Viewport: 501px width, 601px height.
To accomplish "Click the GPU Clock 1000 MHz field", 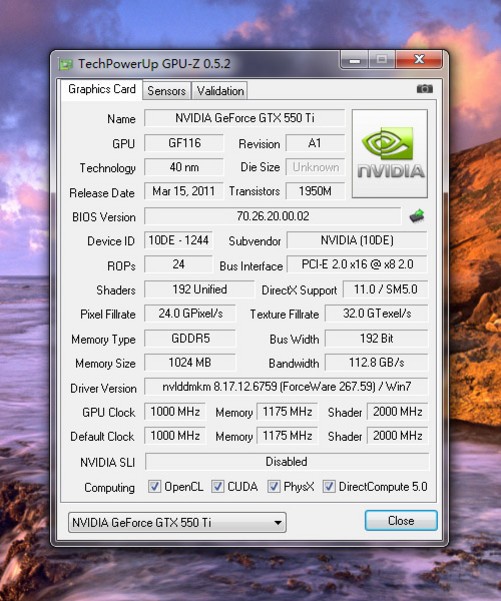I will 175,412.
